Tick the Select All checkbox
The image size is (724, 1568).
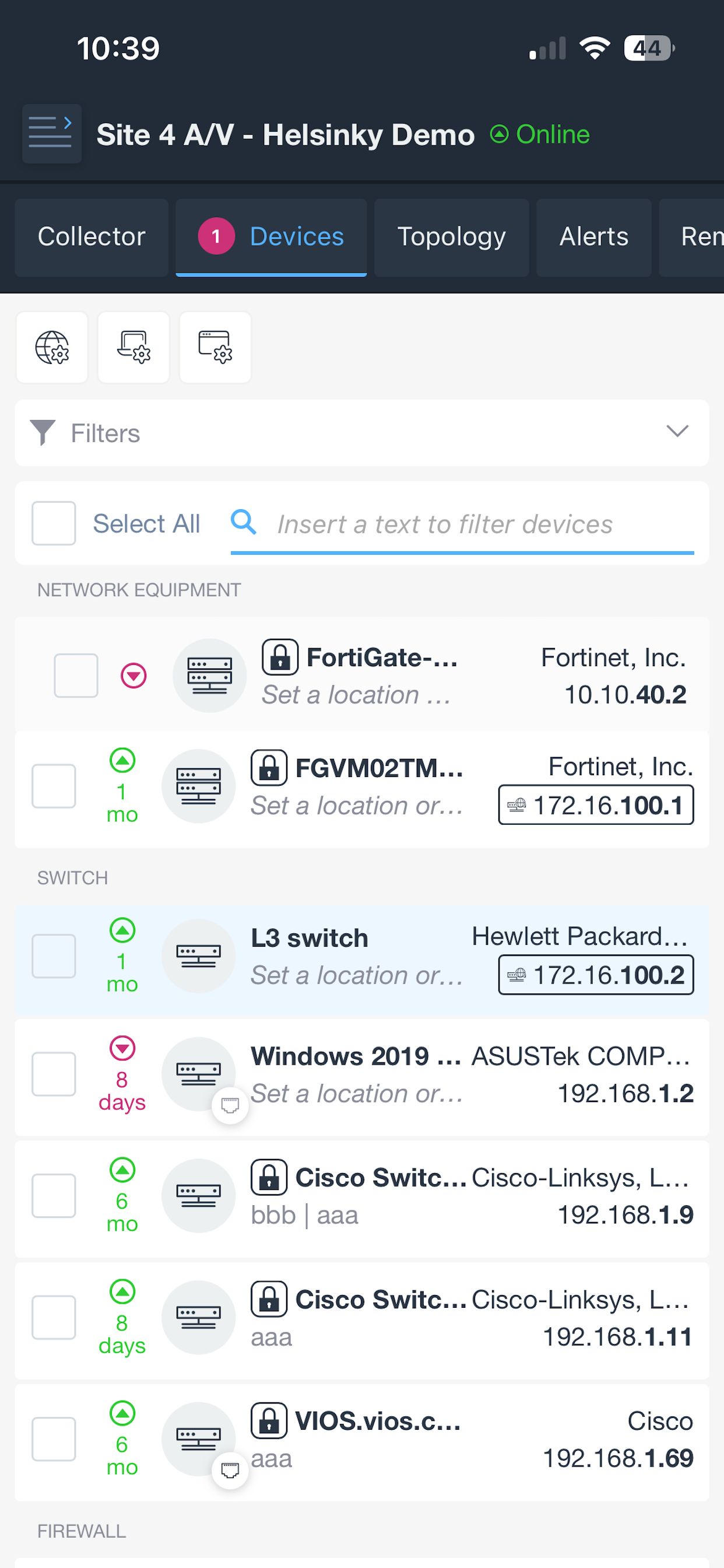click(54, 523)
